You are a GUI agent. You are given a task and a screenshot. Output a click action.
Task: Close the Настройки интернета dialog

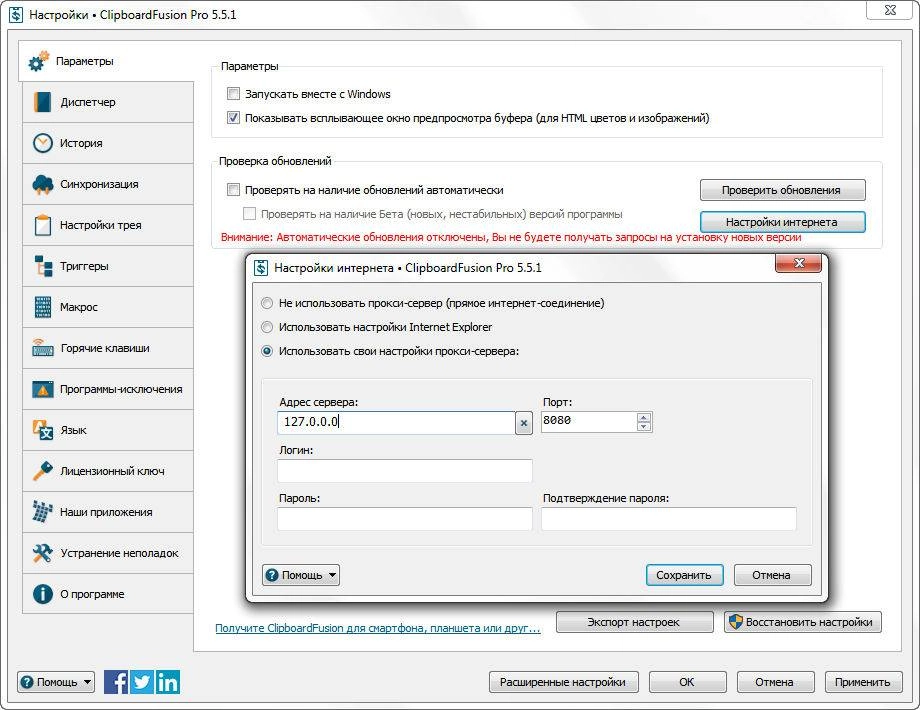pyautogui.click(x=798, y=263)
